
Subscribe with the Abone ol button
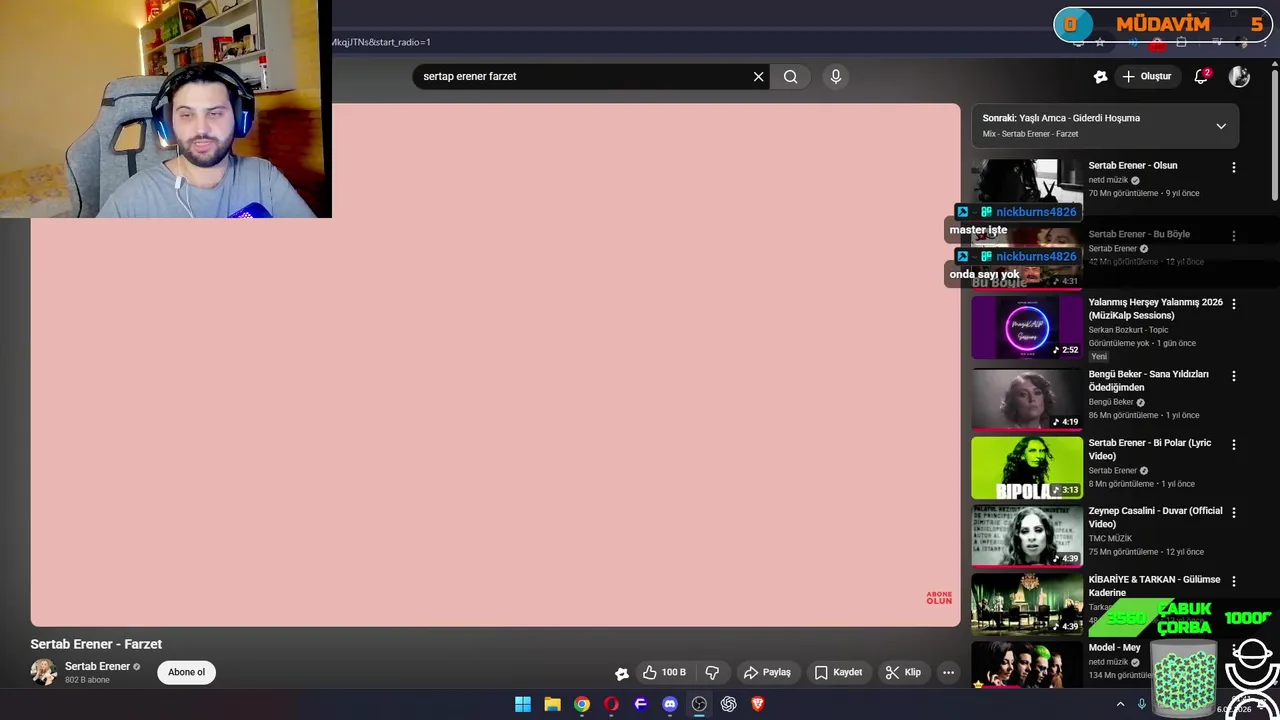pyautogui.click(x=186, y=672)
